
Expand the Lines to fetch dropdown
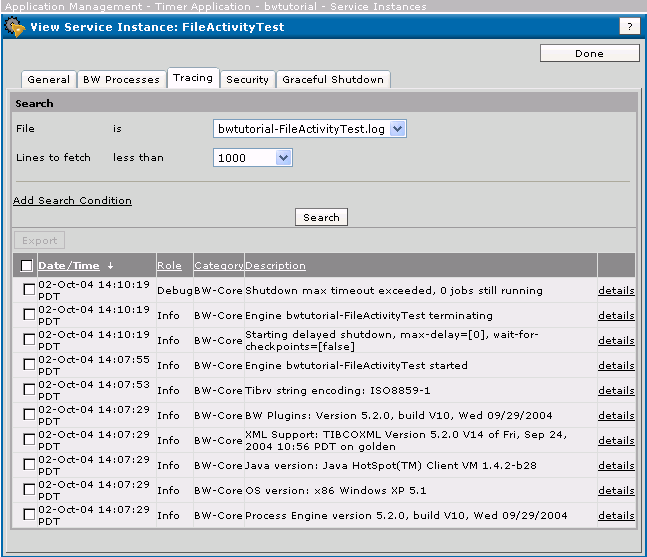(x=252, y=158)
